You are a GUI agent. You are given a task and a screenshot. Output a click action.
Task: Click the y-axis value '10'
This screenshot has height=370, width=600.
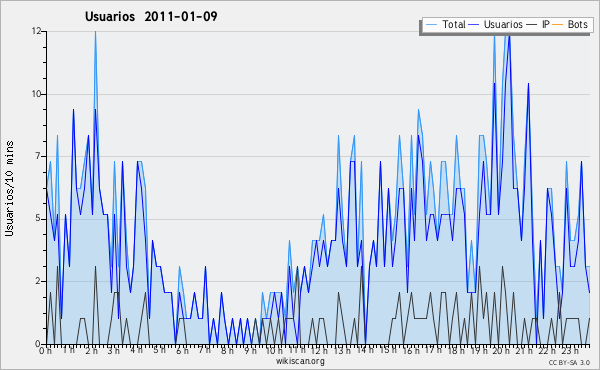[x=37, y=94]
